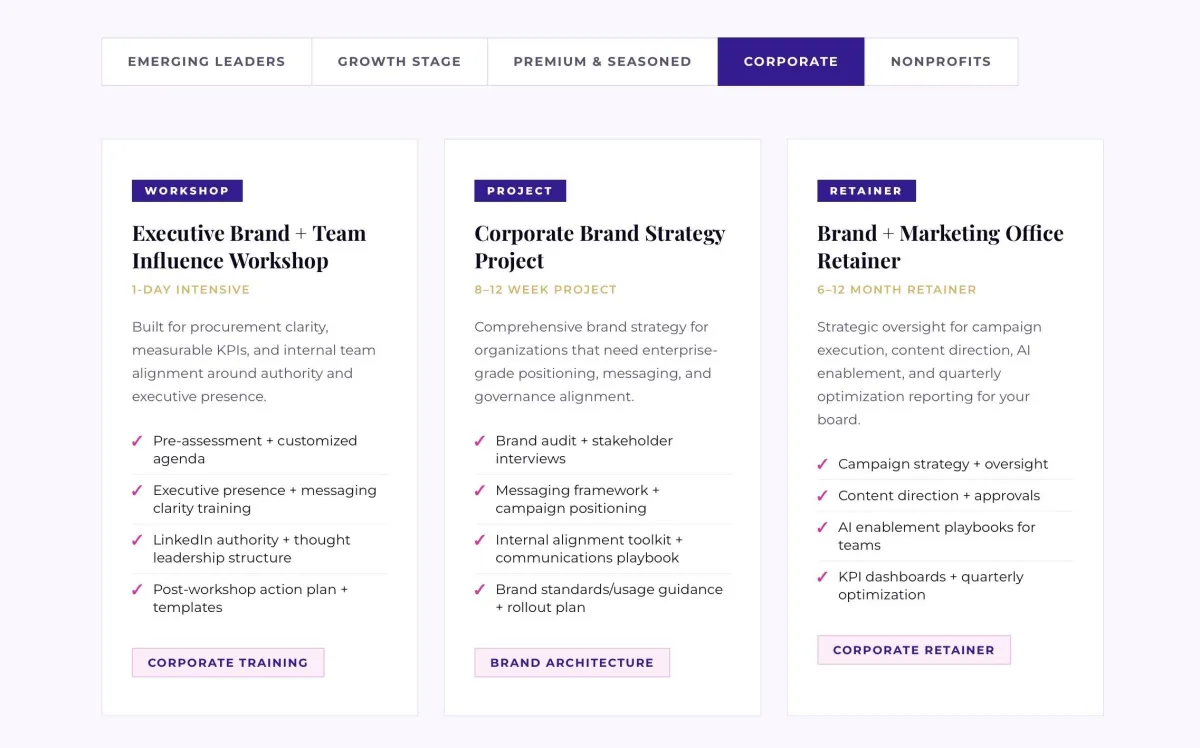The height and width of the screenshot is (748, 1200).
Task: Click the Corporate Training button
Action: tap(228, 663)
